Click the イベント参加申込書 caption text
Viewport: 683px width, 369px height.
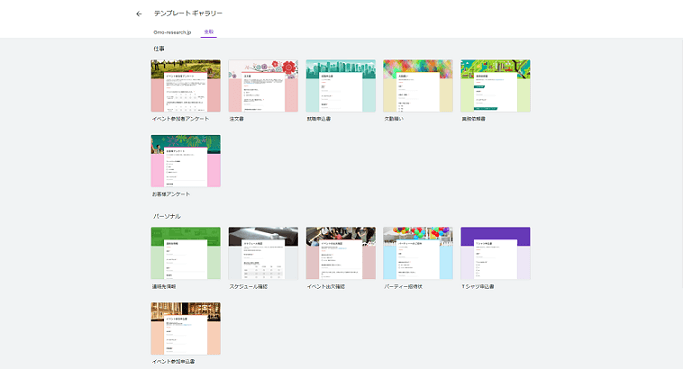[173, 362]
